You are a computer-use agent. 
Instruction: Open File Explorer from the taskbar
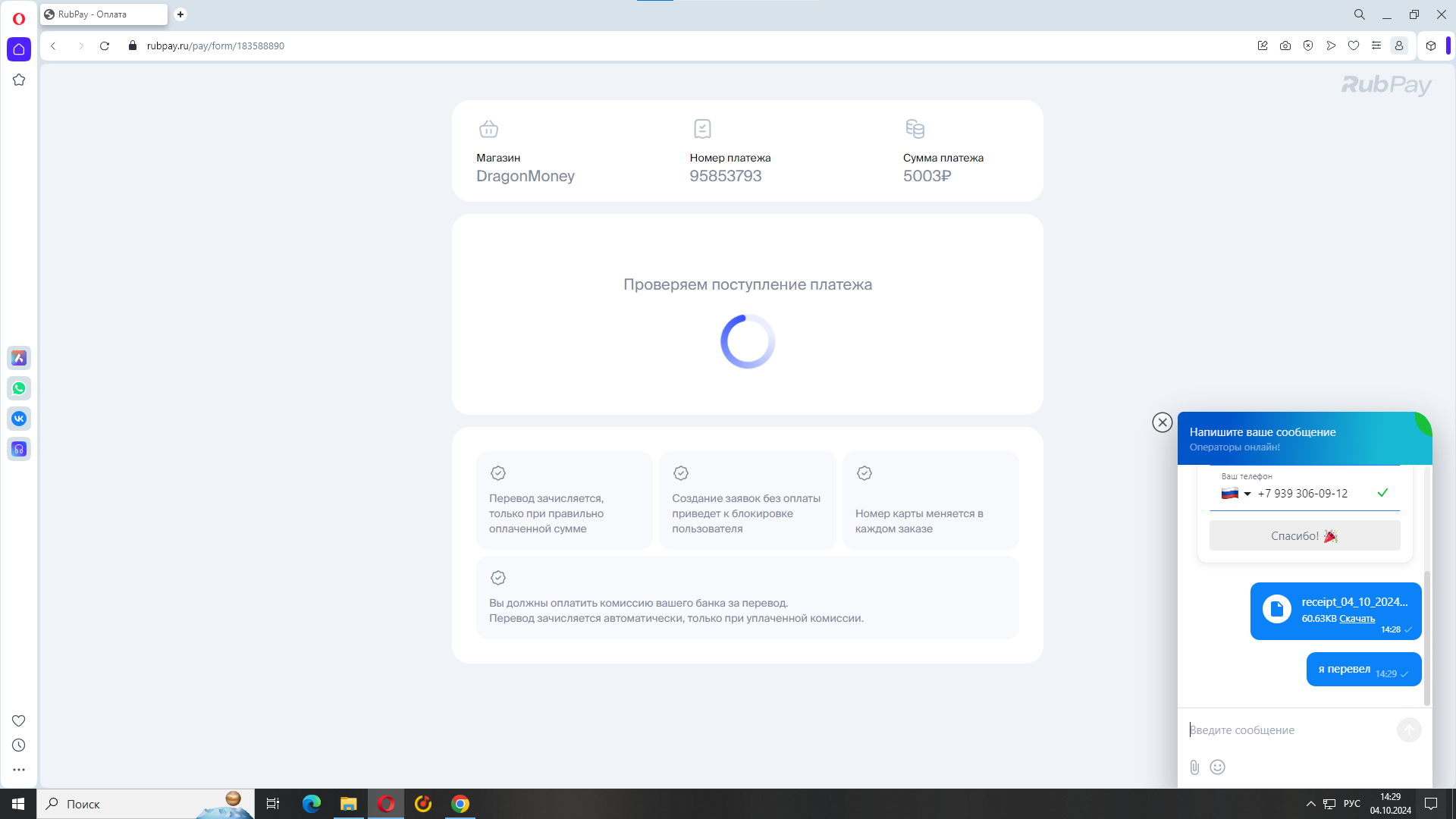point(349,804)
